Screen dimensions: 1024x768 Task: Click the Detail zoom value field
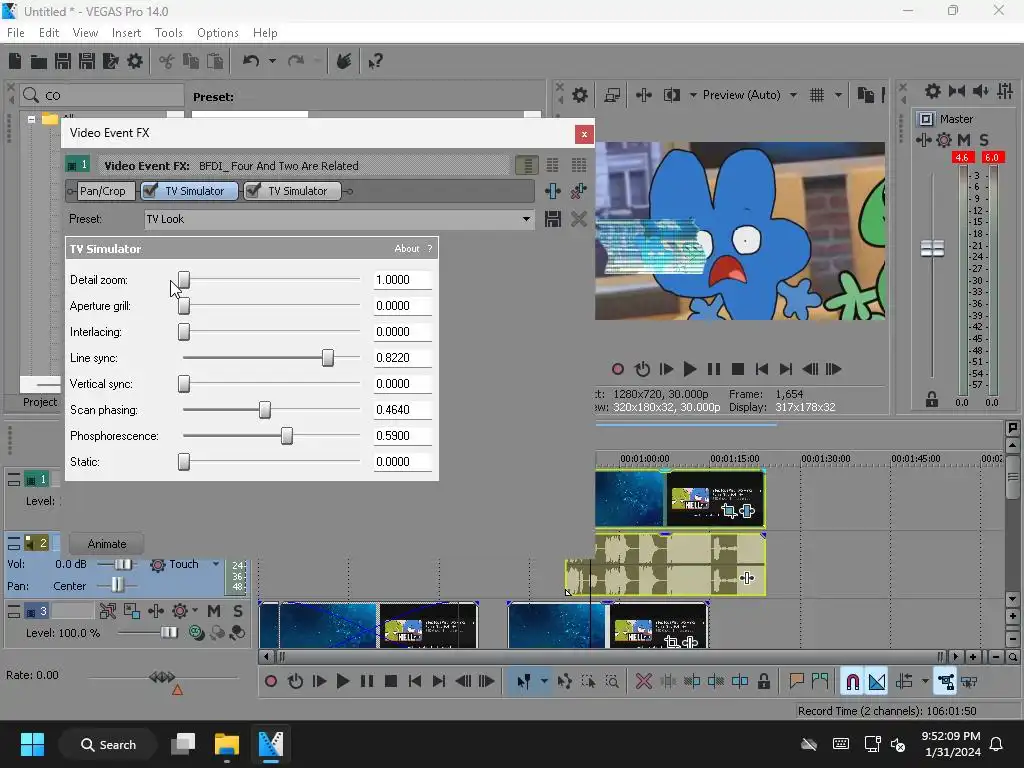pos(402,280)
